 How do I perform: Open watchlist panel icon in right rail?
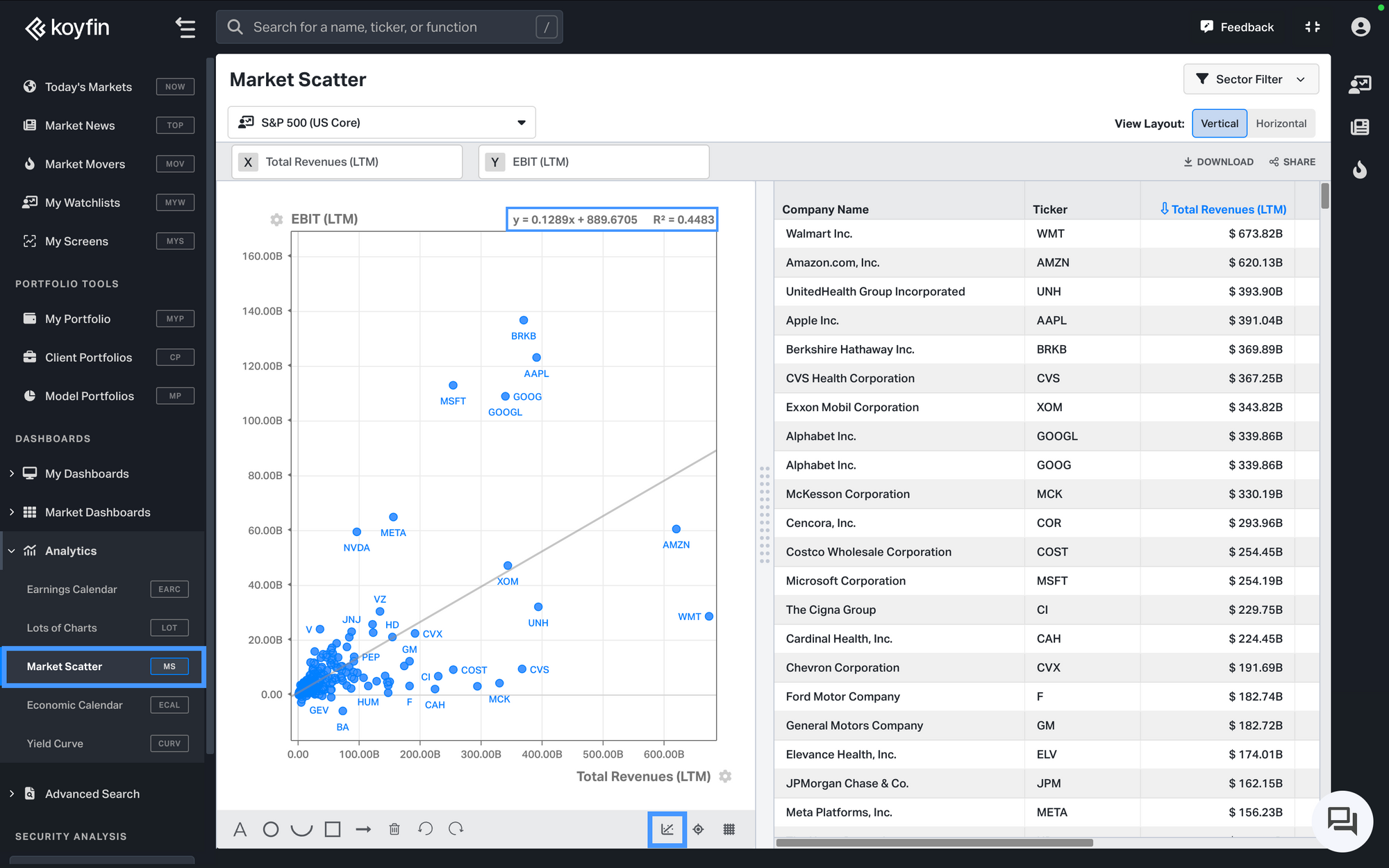[1360, 85]
